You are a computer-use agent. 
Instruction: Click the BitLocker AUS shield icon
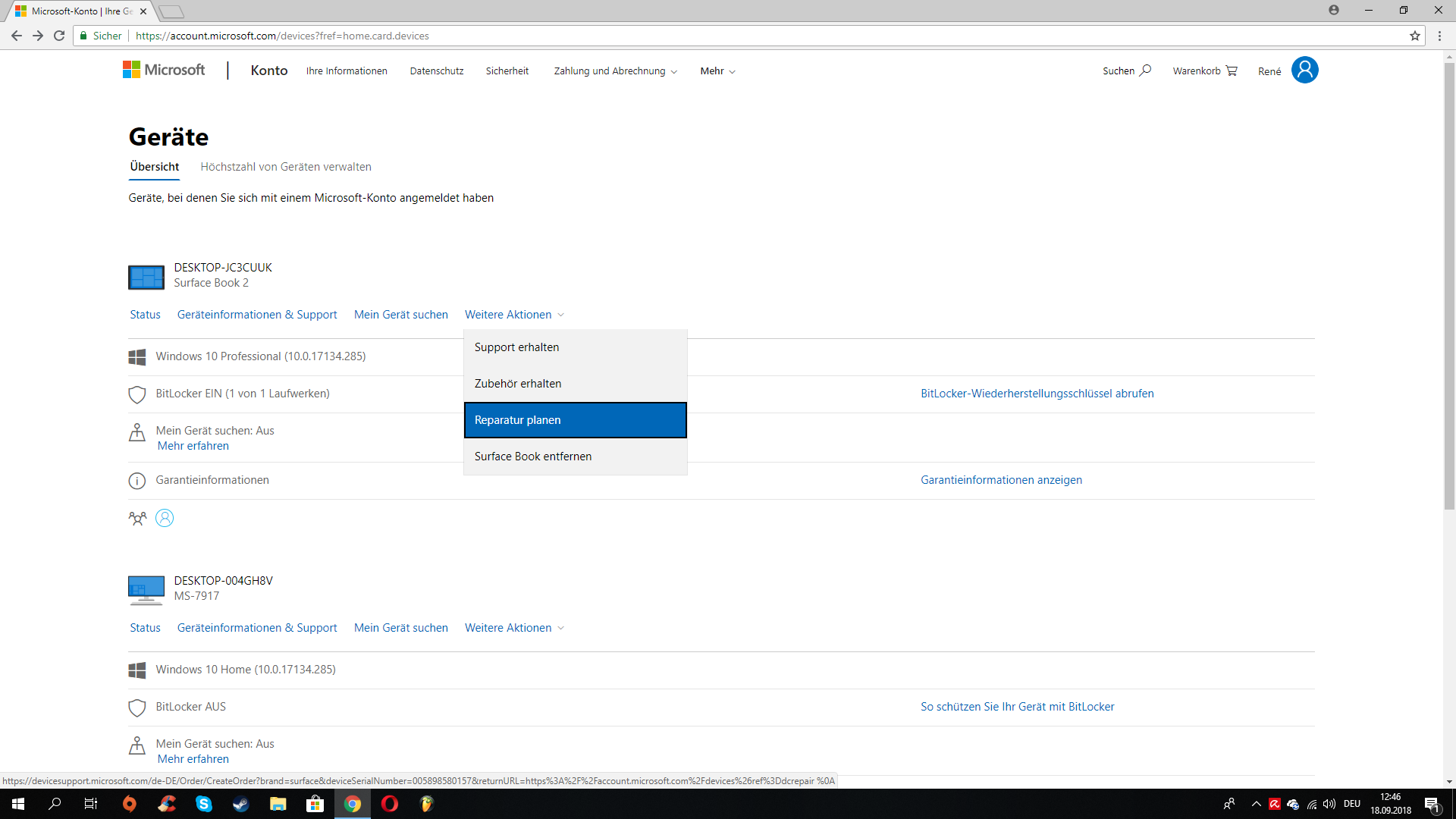[x=137, y=708]
